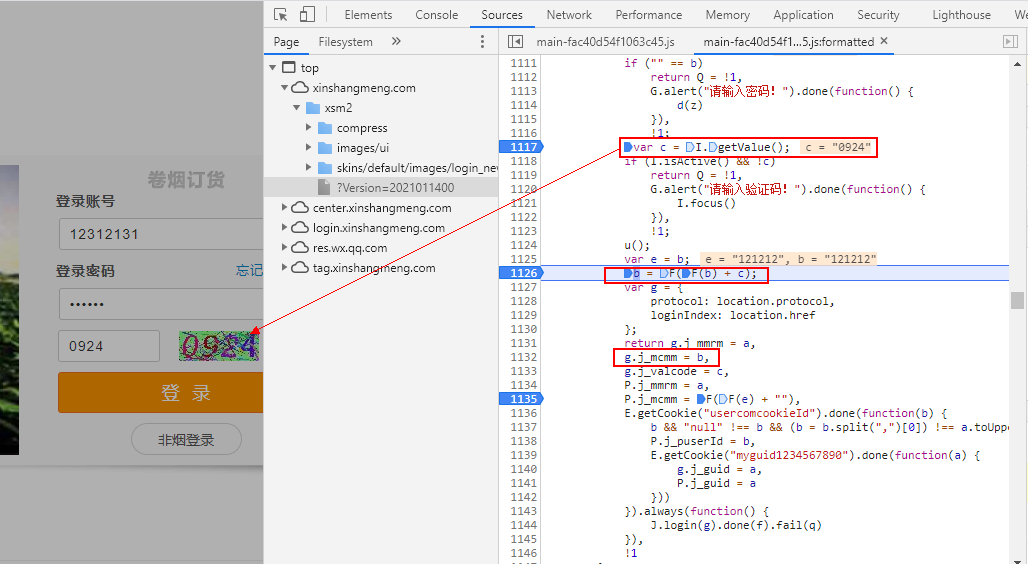Switch to the Network tab
The height and width of the screenshot is (564, 1028).
click(569, 15)
